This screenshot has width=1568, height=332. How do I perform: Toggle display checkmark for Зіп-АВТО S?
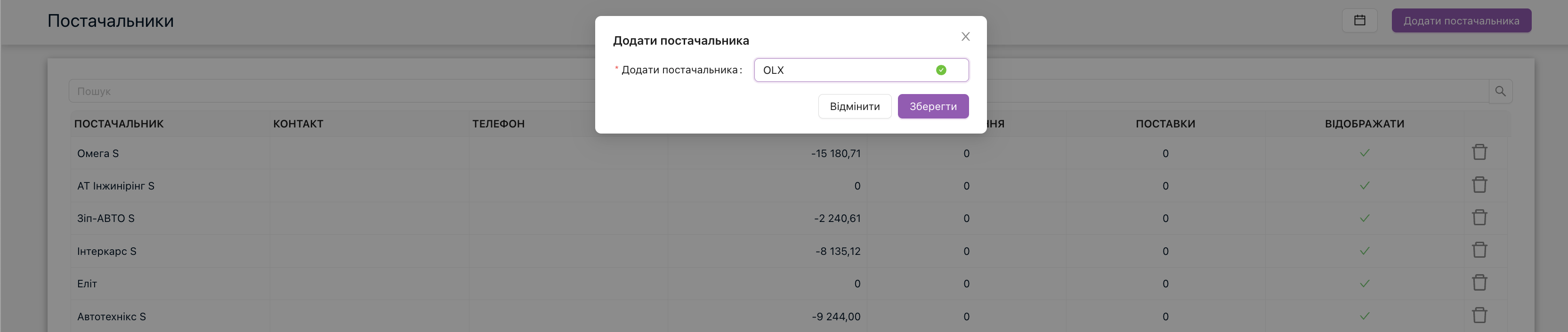pos(1364,218)
